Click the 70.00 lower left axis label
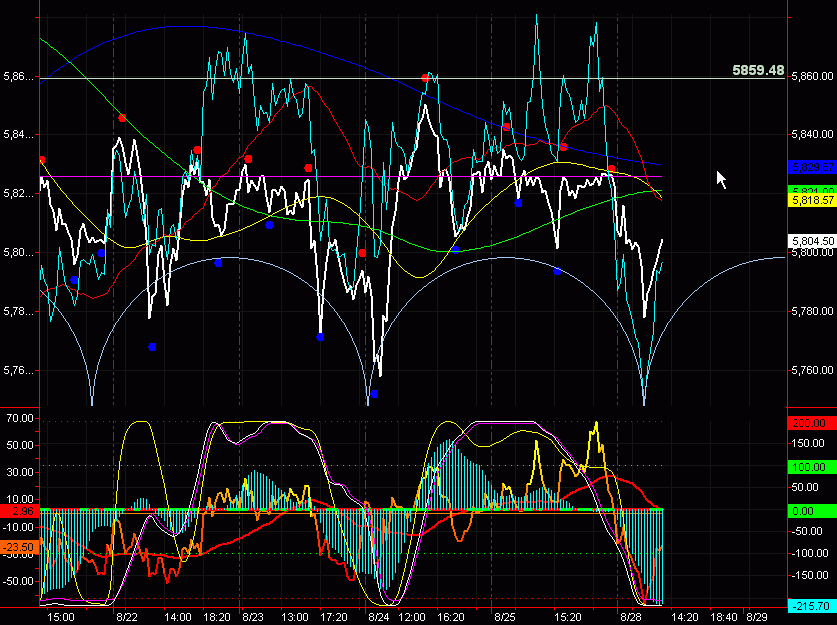The height and width of the screenshot is (625, 837). pos(20,418)
